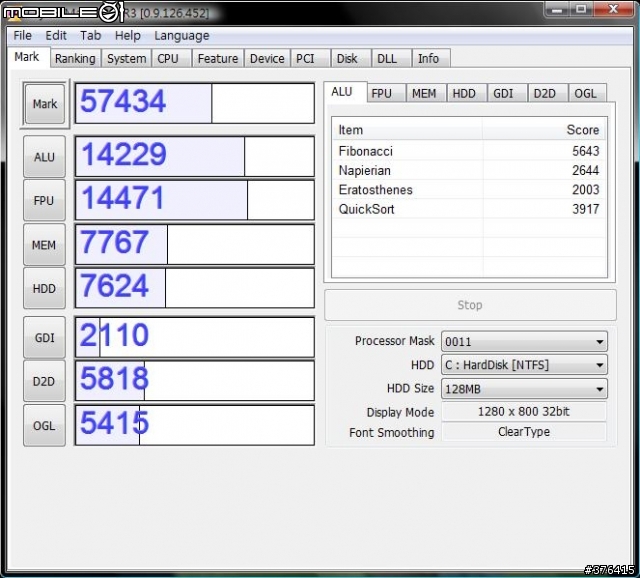Run the D2D benchmark button
The image size is (640, 578).
[44, 381]
